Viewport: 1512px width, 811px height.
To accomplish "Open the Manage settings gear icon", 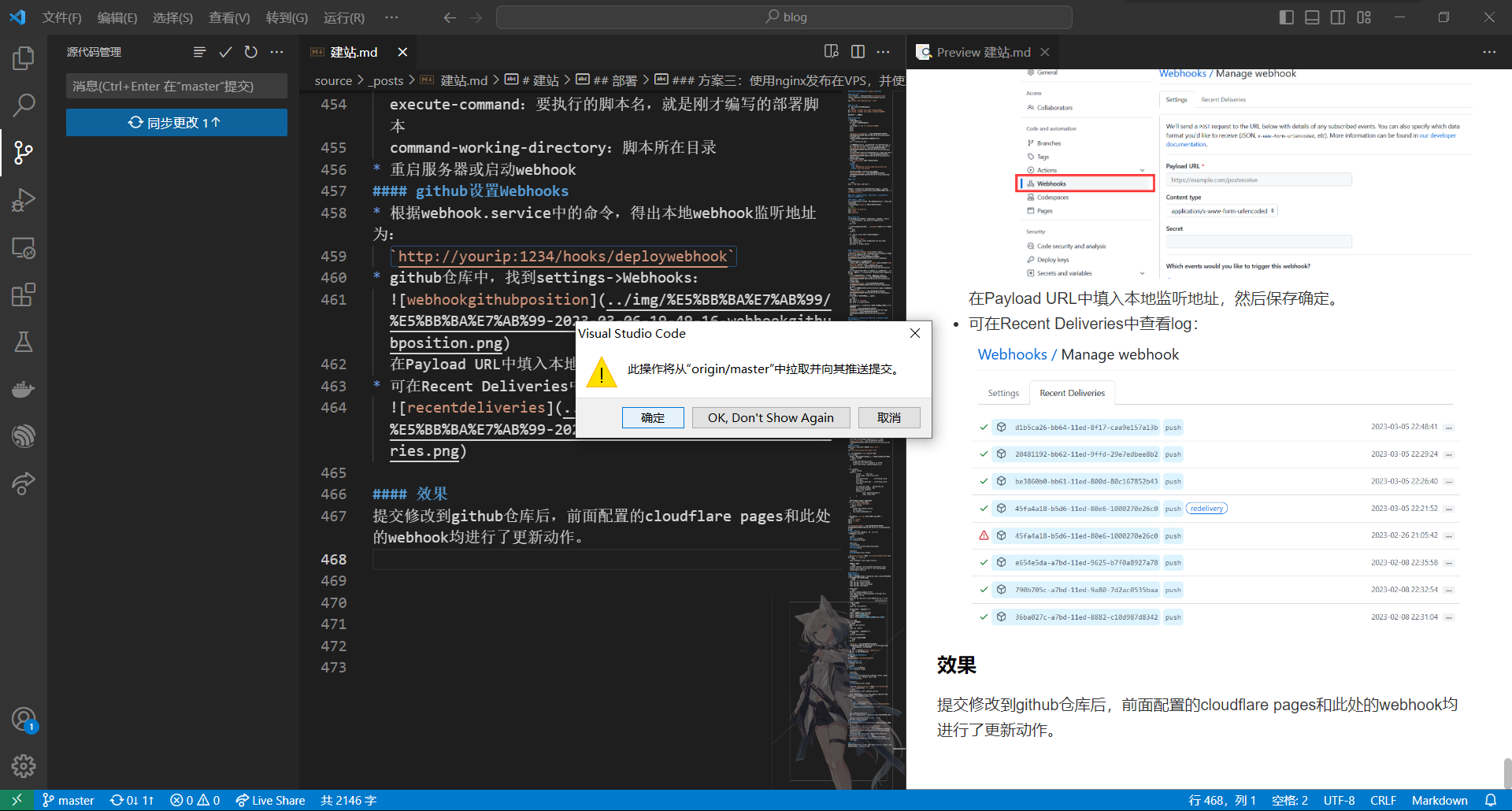I will pyautogui.click(x=24, y=765).
